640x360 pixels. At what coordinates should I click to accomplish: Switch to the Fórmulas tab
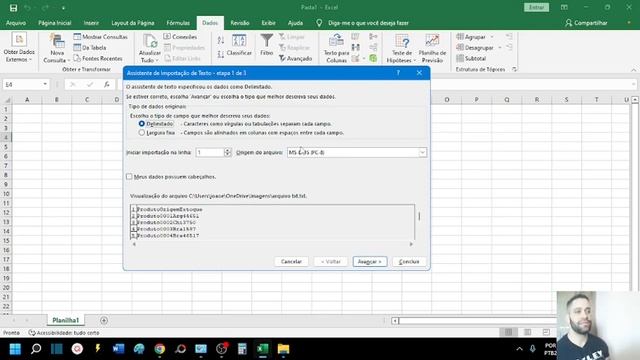pos(178,23)
